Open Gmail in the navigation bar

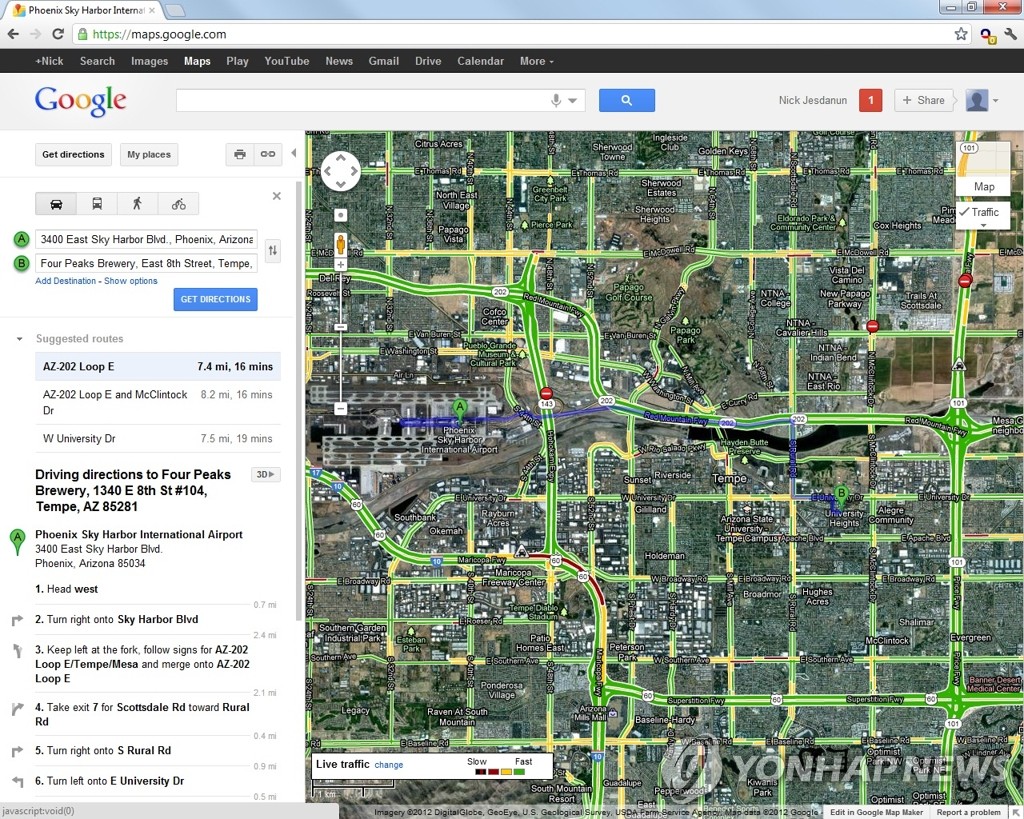tap(383, 61)
